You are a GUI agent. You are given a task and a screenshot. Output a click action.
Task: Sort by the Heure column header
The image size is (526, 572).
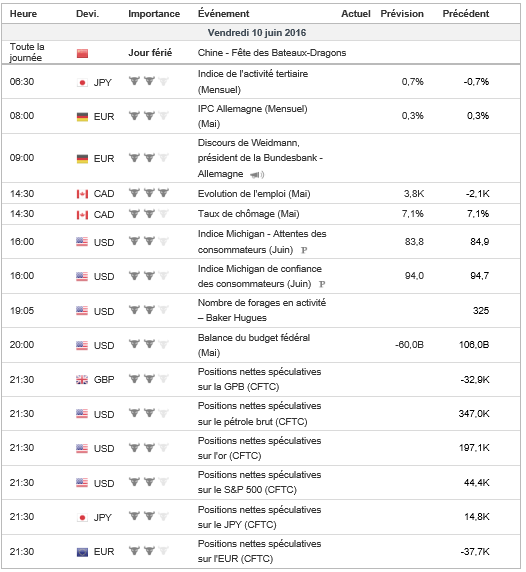pyautogui.click(x=23, y=14)
